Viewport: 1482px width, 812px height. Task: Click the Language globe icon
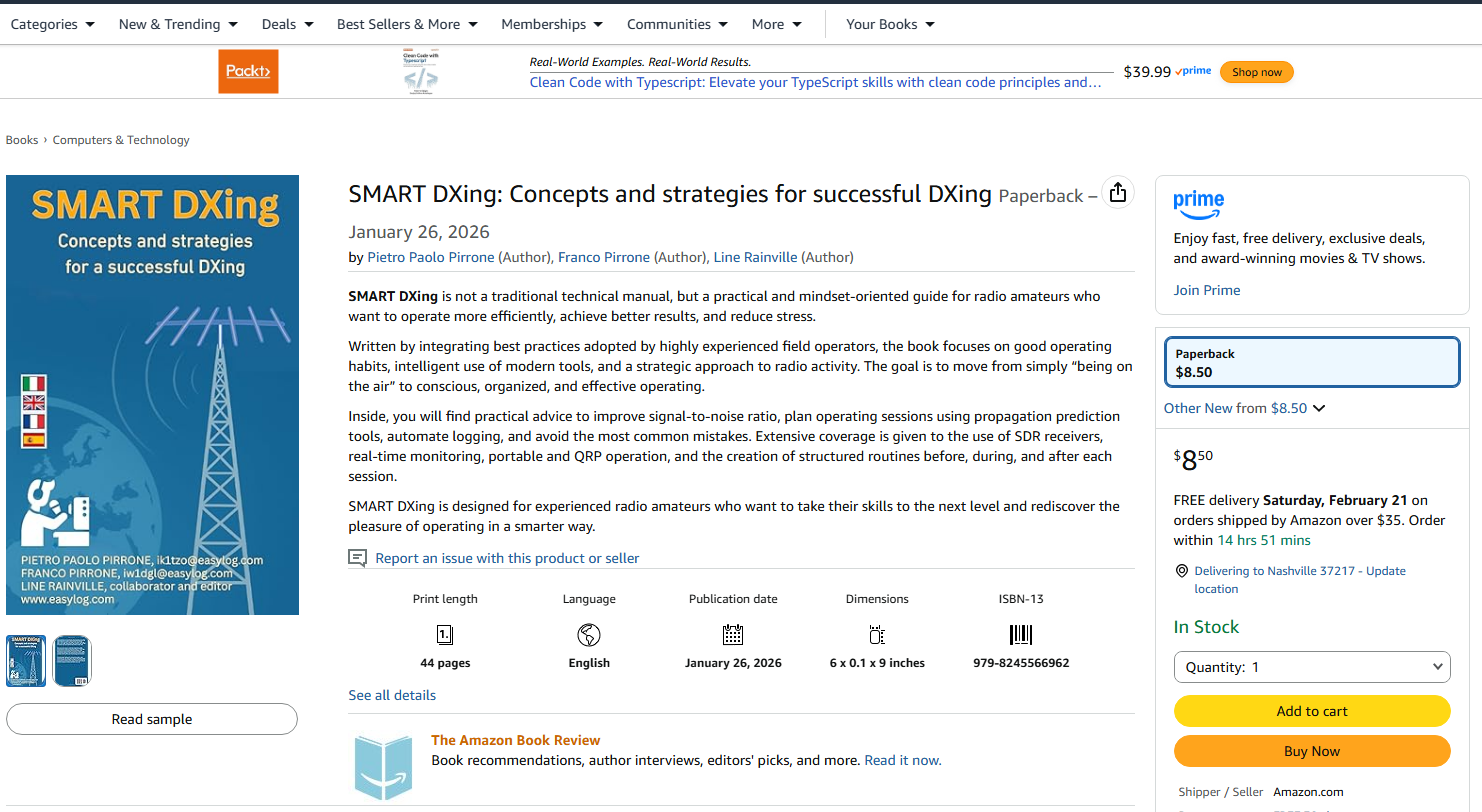click(589, 634)
